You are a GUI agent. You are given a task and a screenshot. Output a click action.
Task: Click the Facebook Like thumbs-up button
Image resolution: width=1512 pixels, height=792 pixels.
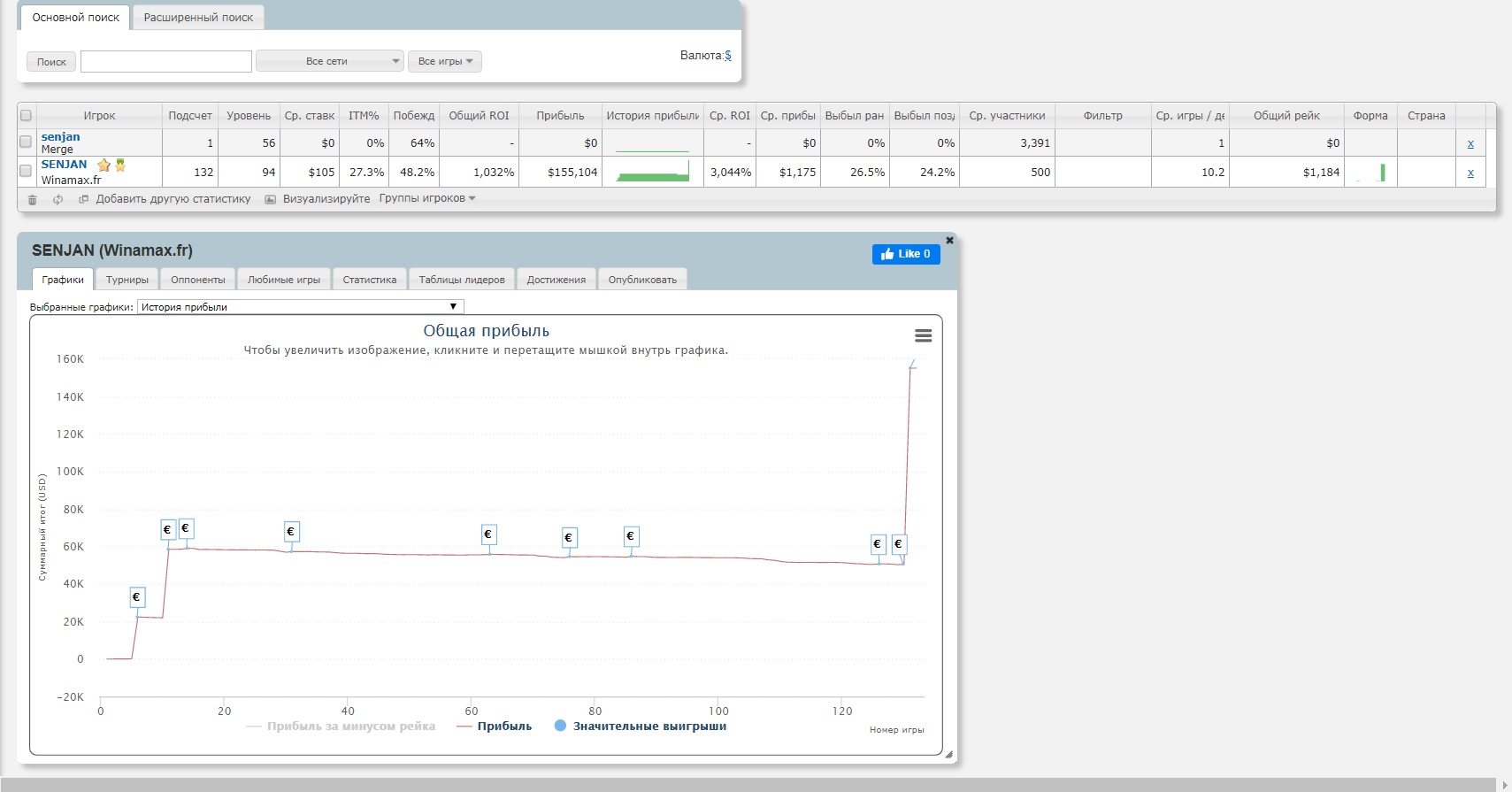pyautogui.click(x=906, y=254)
